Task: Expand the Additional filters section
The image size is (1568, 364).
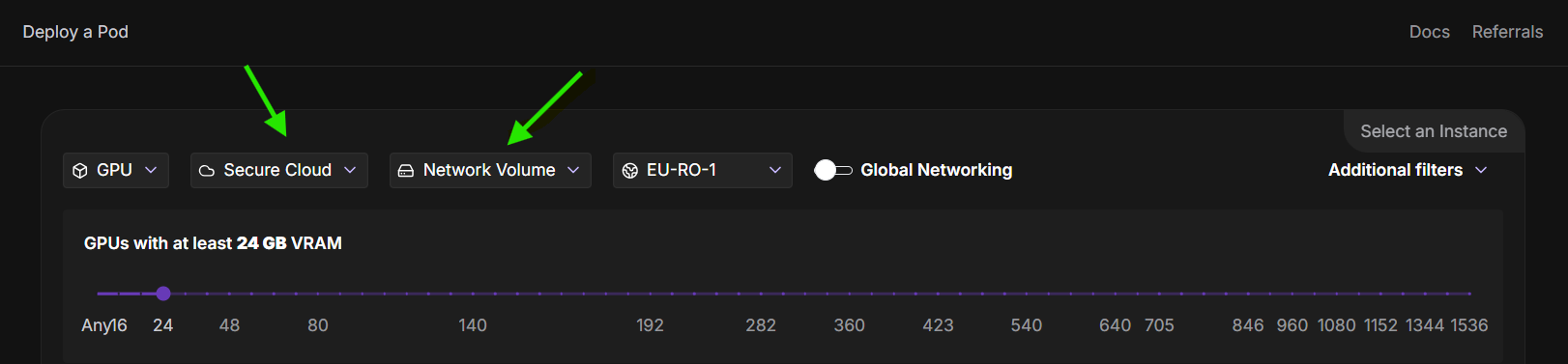Action: pos(1408,170)
